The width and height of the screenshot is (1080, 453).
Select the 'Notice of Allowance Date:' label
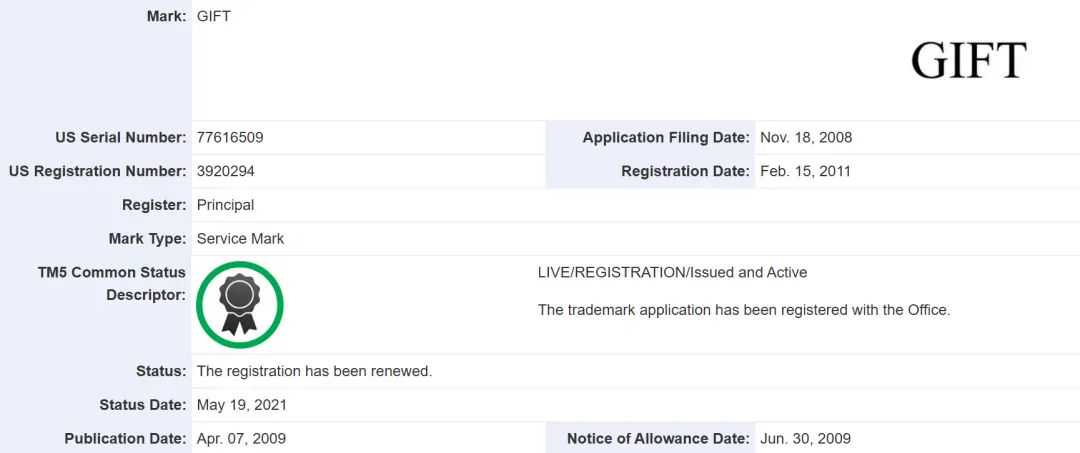[658, 439]
